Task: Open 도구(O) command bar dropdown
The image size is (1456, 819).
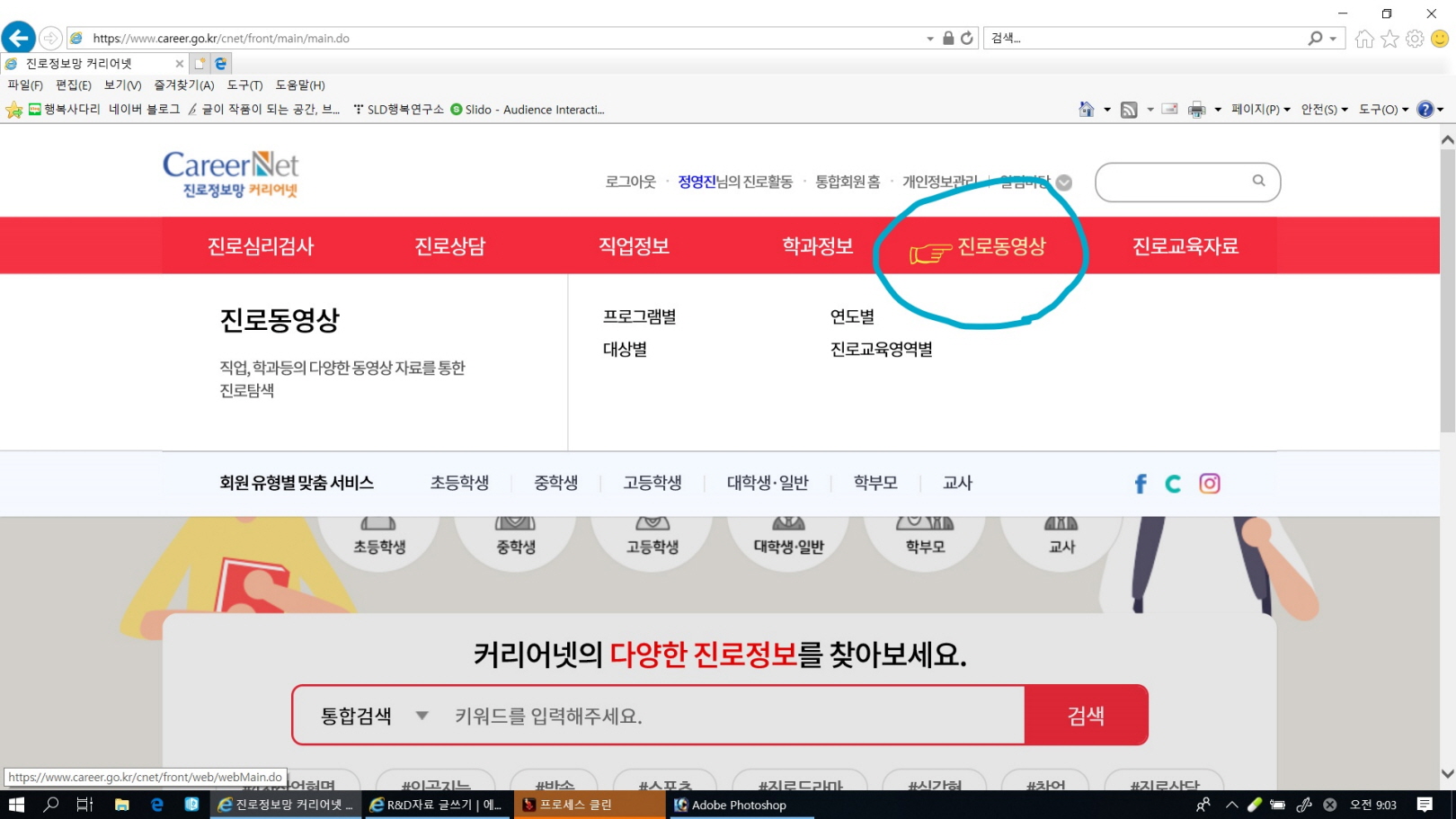Action: [x=1383, y=110]
